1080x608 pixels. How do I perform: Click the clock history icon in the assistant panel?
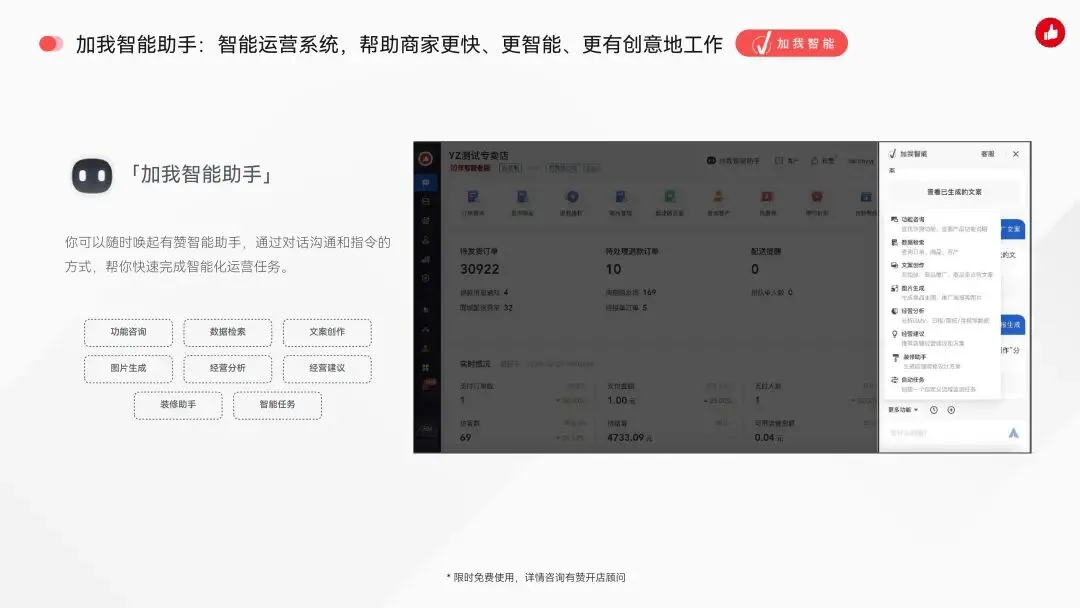(x=933, y=410)
